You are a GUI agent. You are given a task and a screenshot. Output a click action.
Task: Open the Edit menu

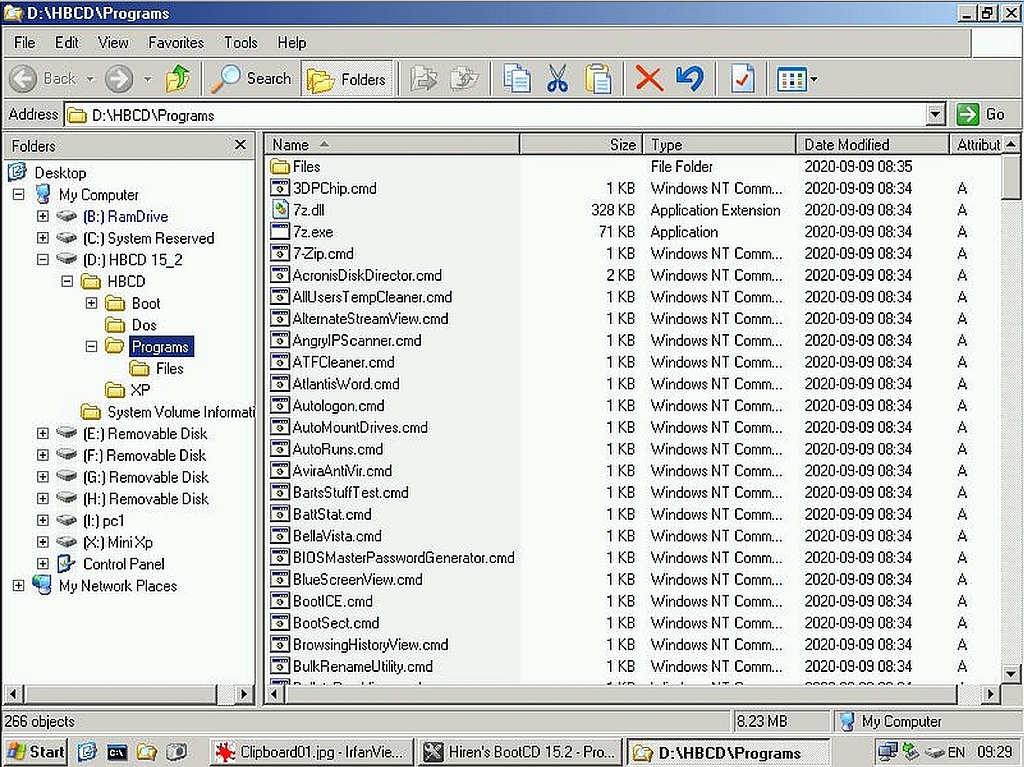click(67, 43)
